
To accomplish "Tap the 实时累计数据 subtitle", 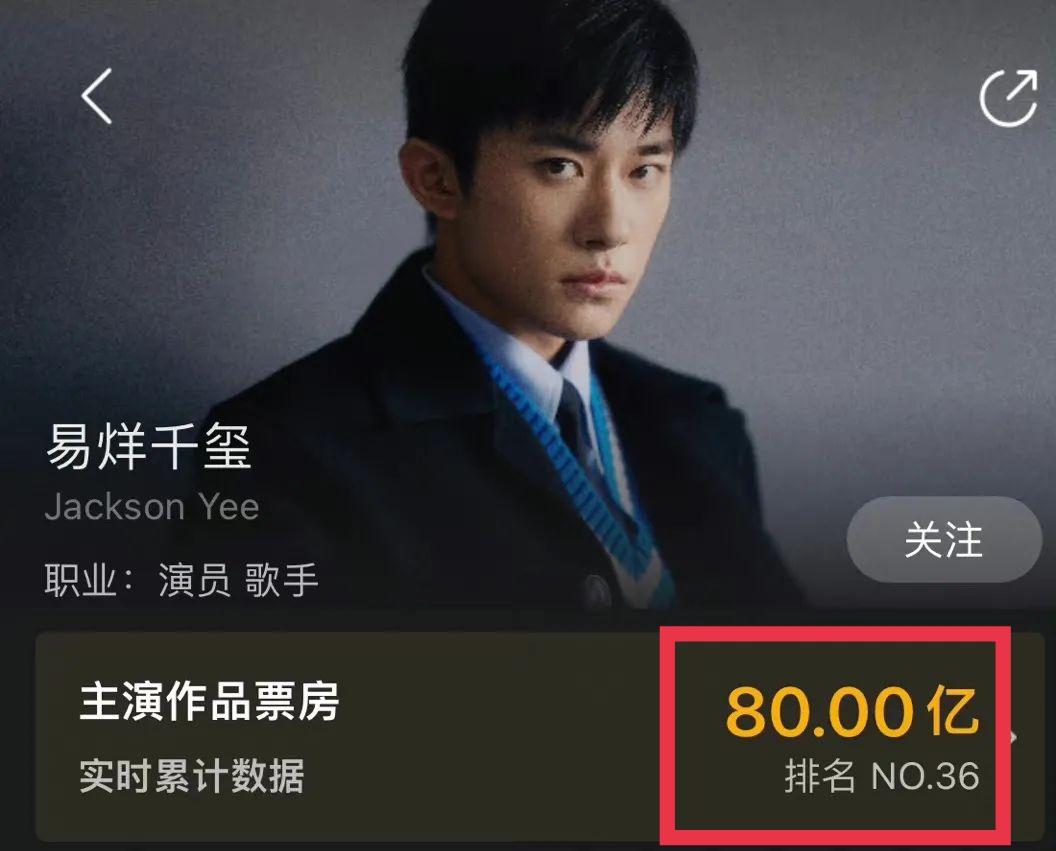I will coord(192,776).
